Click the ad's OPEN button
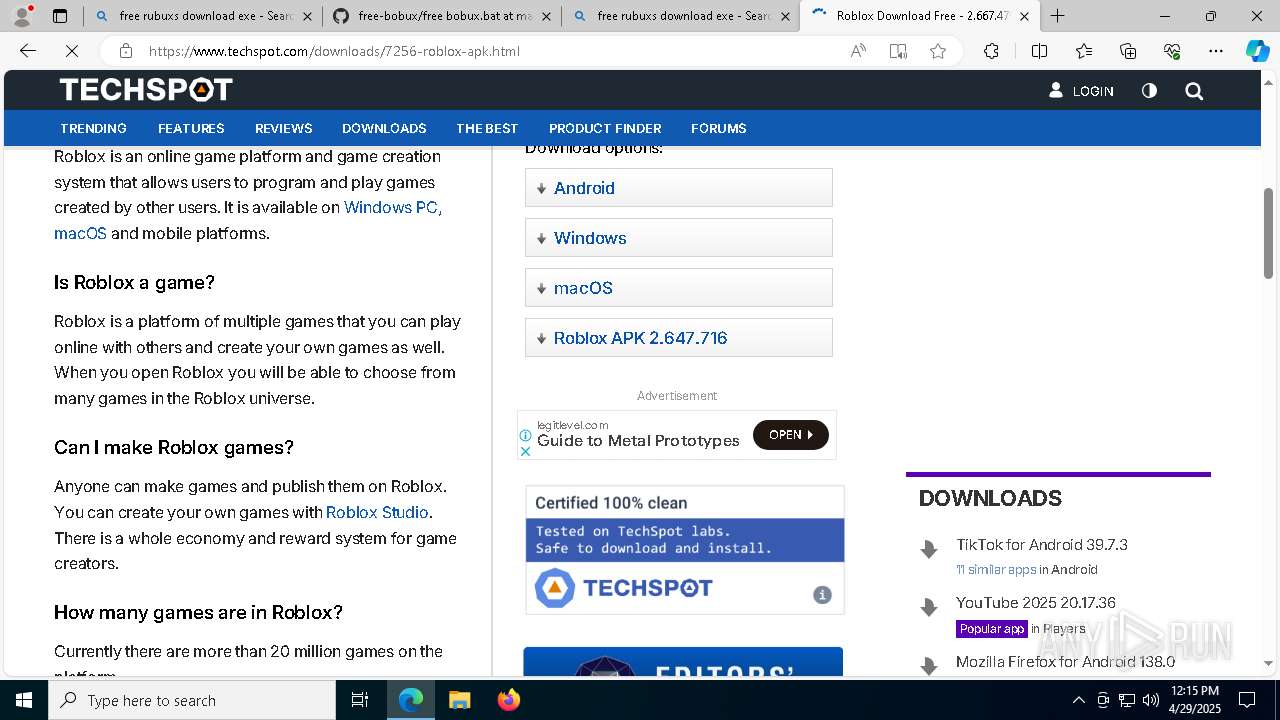Image resolution: width=1280 pixels, height=720 pixels. 790,435
